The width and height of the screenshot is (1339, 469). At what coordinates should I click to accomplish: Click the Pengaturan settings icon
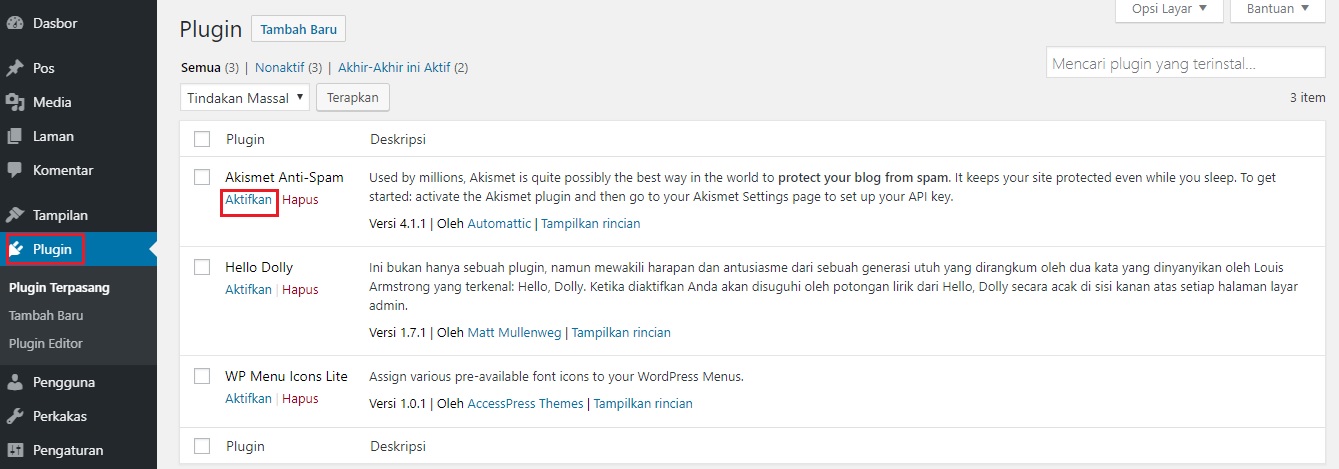pos(15,450)
